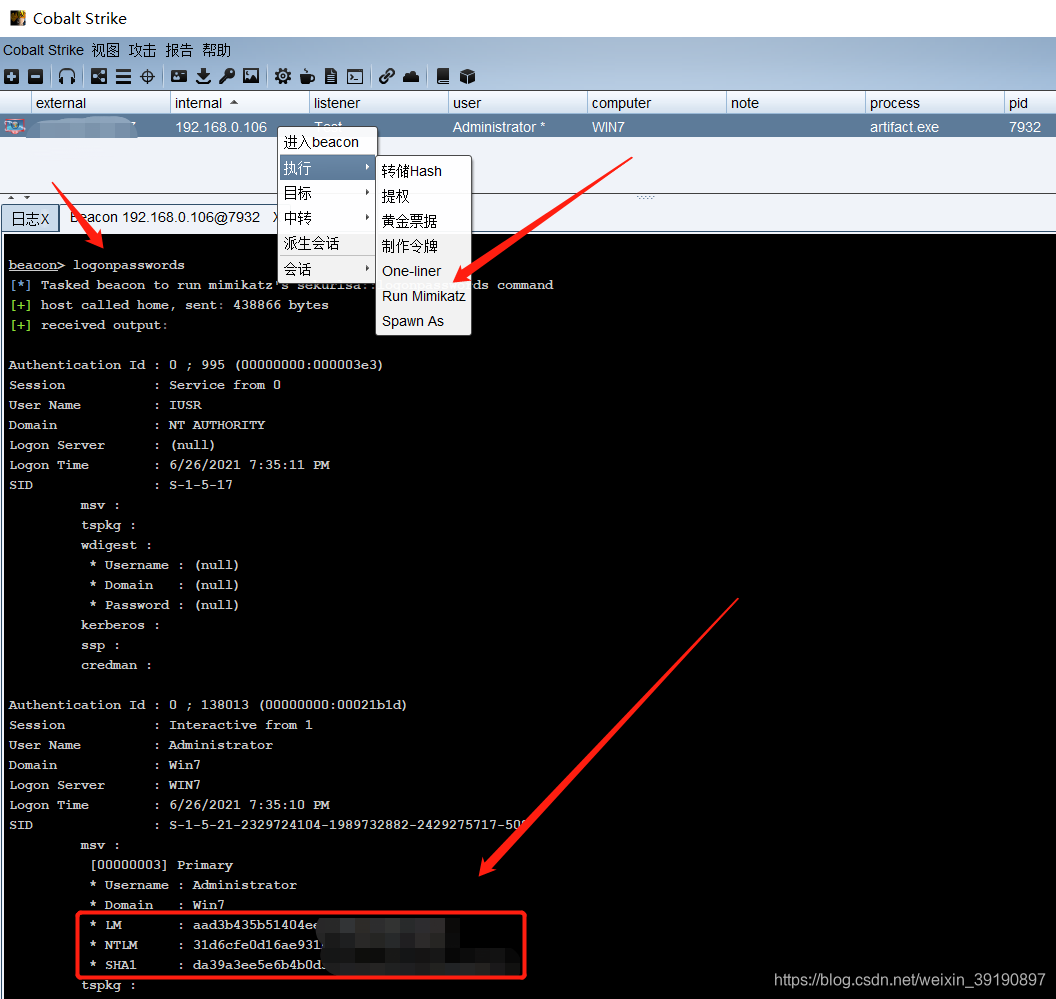Choose 黄金票据 from the submenu
Image resolution: width=1056 pixels, height=999 pixels.
pyautogui.click(x=424, y=221)
